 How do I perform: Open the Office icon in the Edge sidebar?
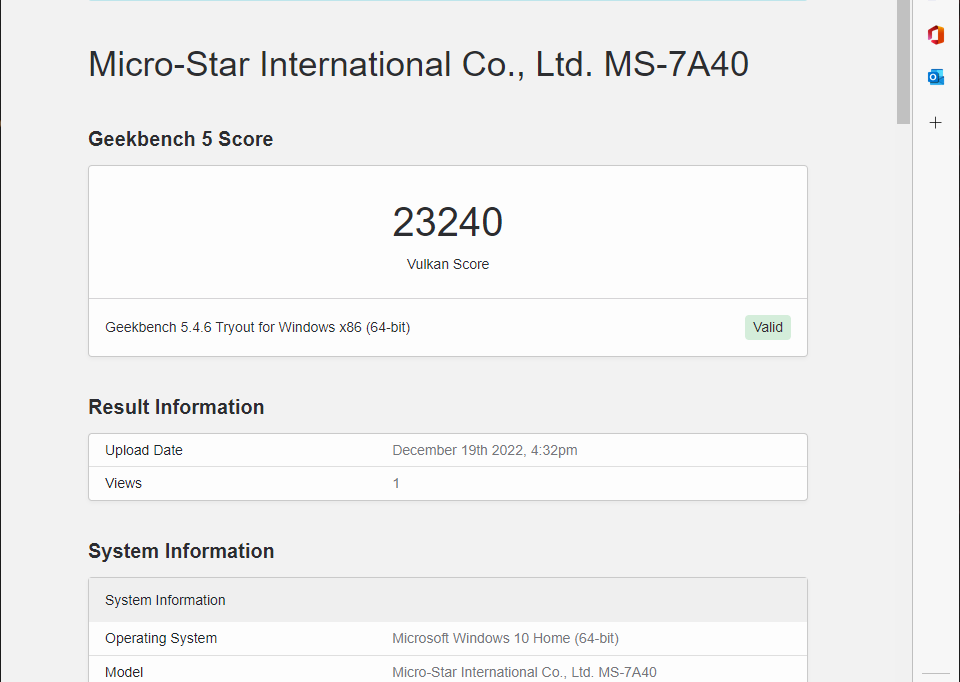[936, 35]
